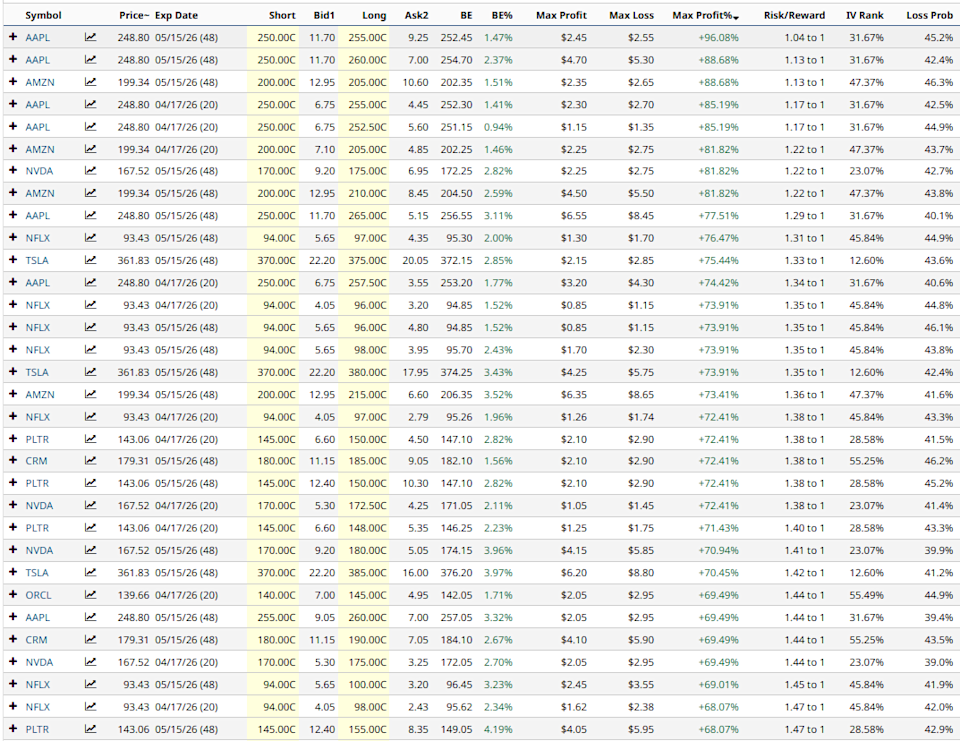The image size is (960, 741).
Task: Sort by the Exp Date column header
Action: [178, 16]
